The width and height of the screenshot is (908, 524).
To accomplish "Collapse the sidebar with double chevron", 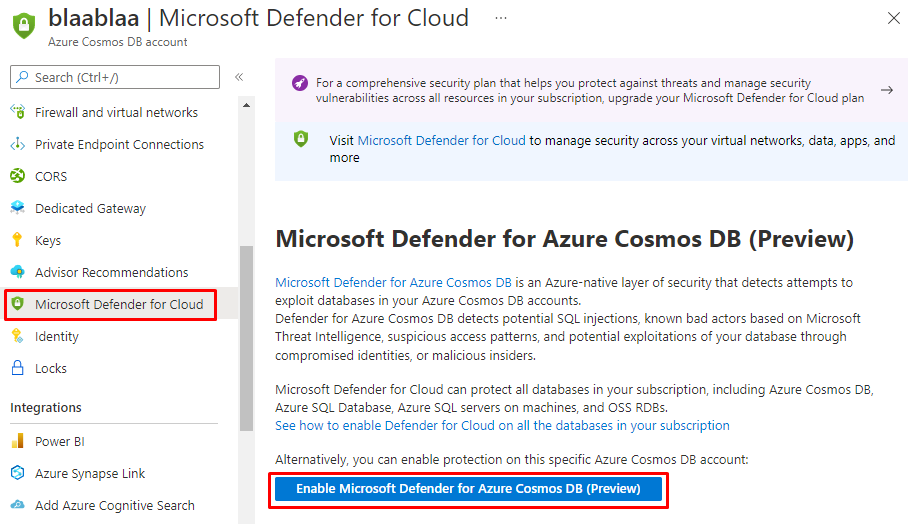I will tap(239, 77).
